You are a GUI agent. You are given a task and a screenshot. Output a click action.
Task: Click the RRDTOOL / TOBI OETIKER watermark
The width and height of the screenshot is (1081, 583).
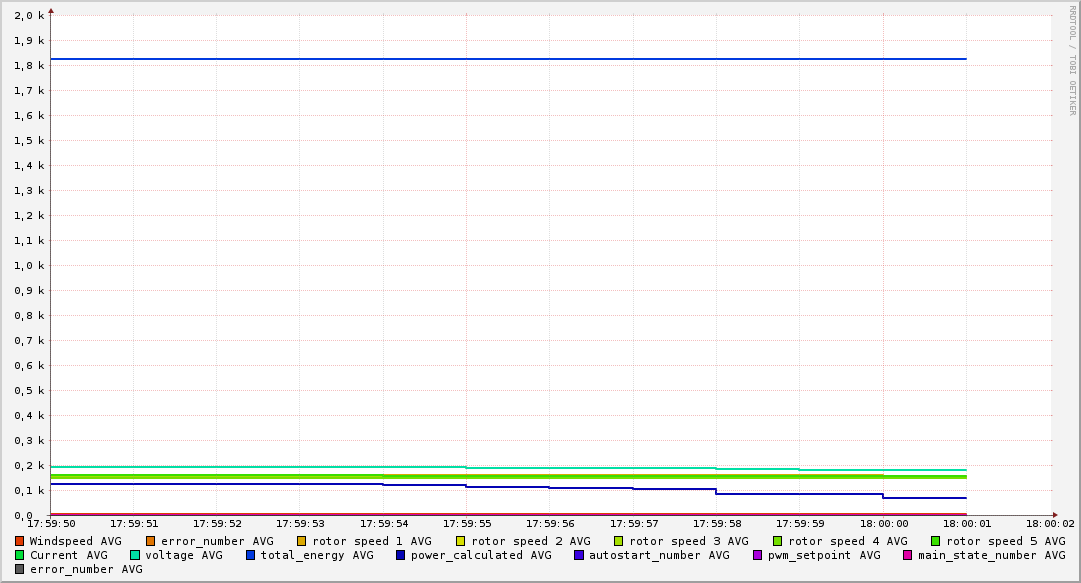click(1072, 60)
